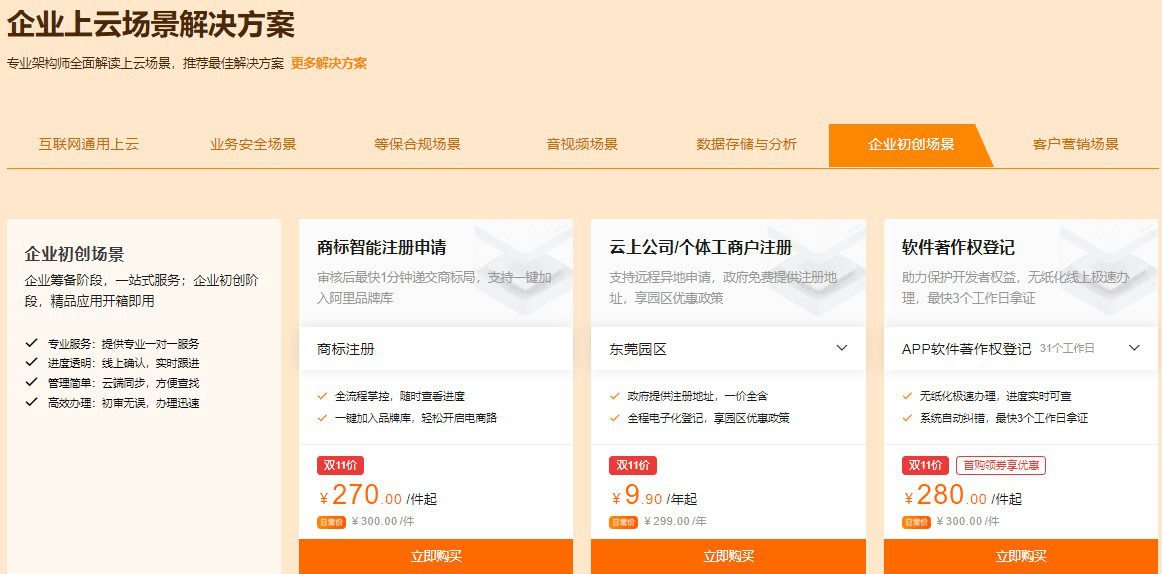
Task: Select the 等保合规场景 tab
Action: tap(417, 144)
